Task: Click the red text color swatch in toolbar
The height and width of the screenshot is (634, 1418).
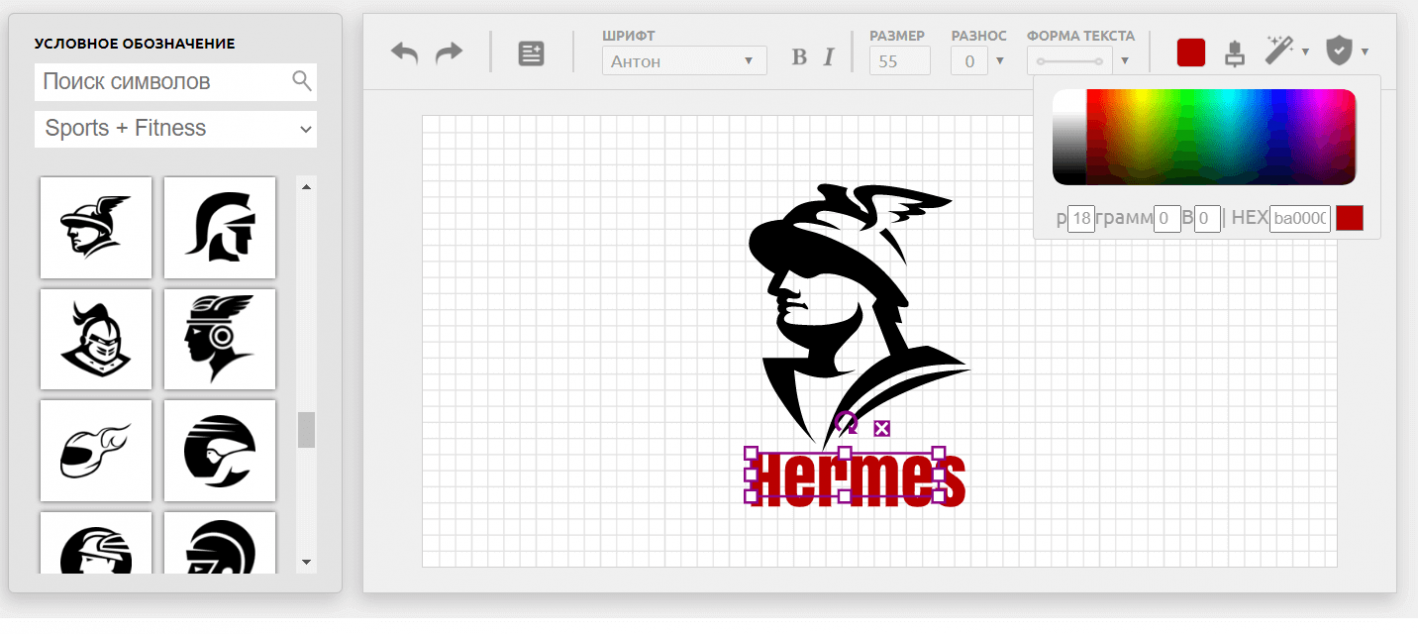Action: click(x=1190, y=53)
